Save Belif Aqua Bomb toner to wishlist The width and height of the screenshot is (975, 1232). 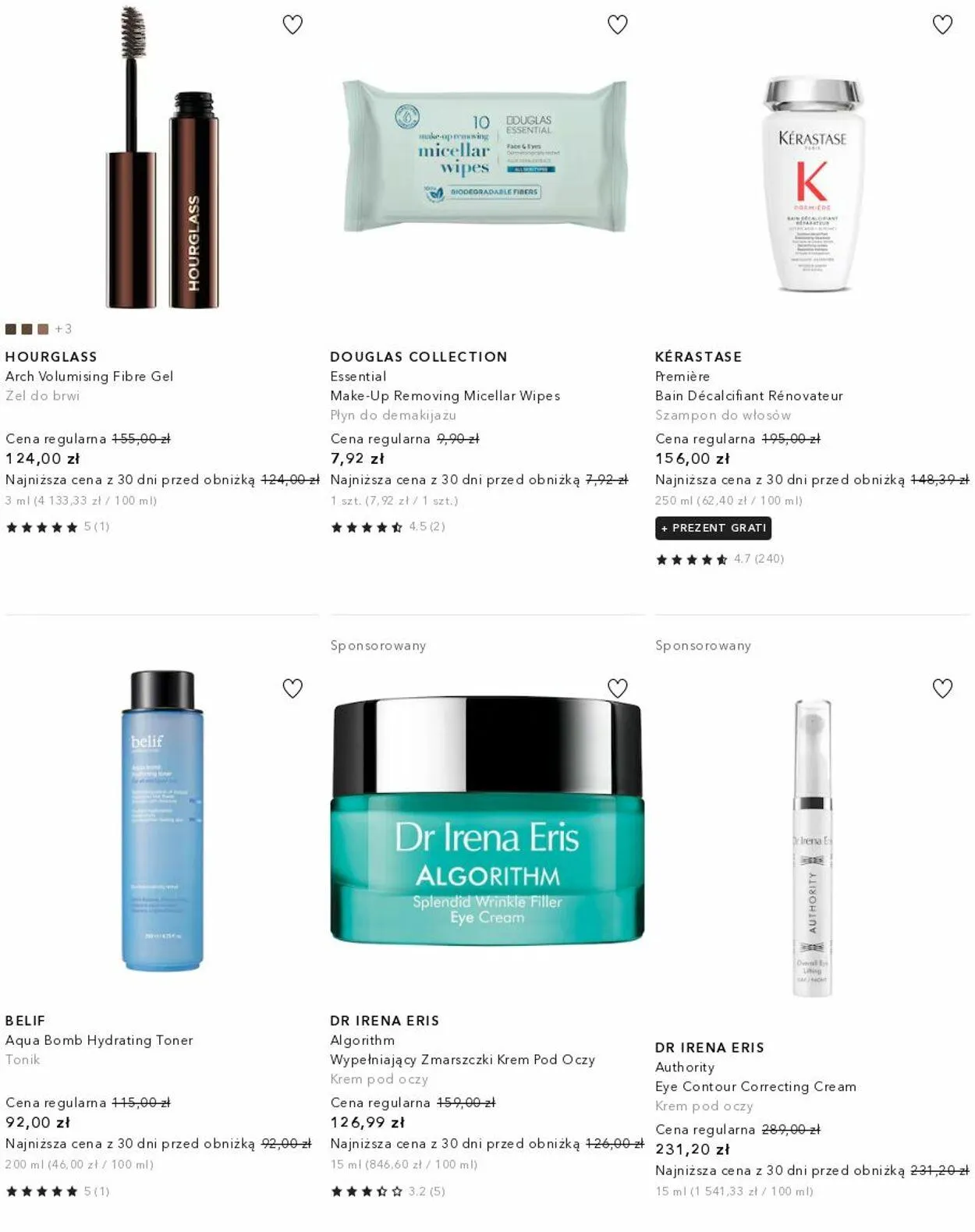pos(292,689)
